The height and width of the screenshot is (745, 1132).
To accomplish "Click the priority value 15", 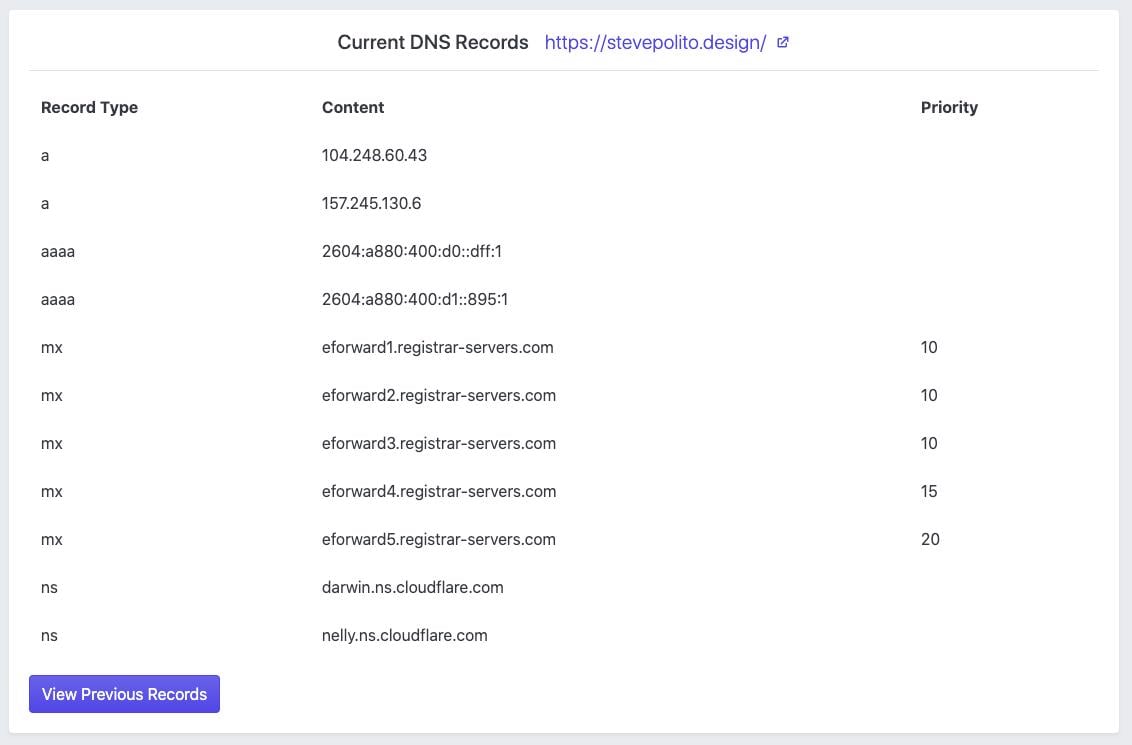I will coord(929,491).
